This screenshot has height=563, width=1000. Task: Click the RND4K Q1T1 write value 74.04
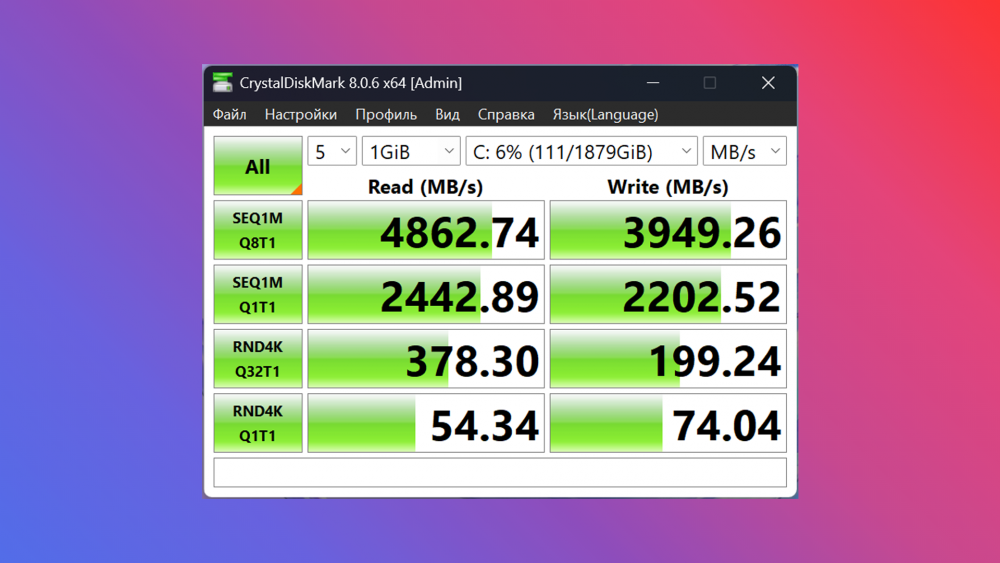[668, 423]
